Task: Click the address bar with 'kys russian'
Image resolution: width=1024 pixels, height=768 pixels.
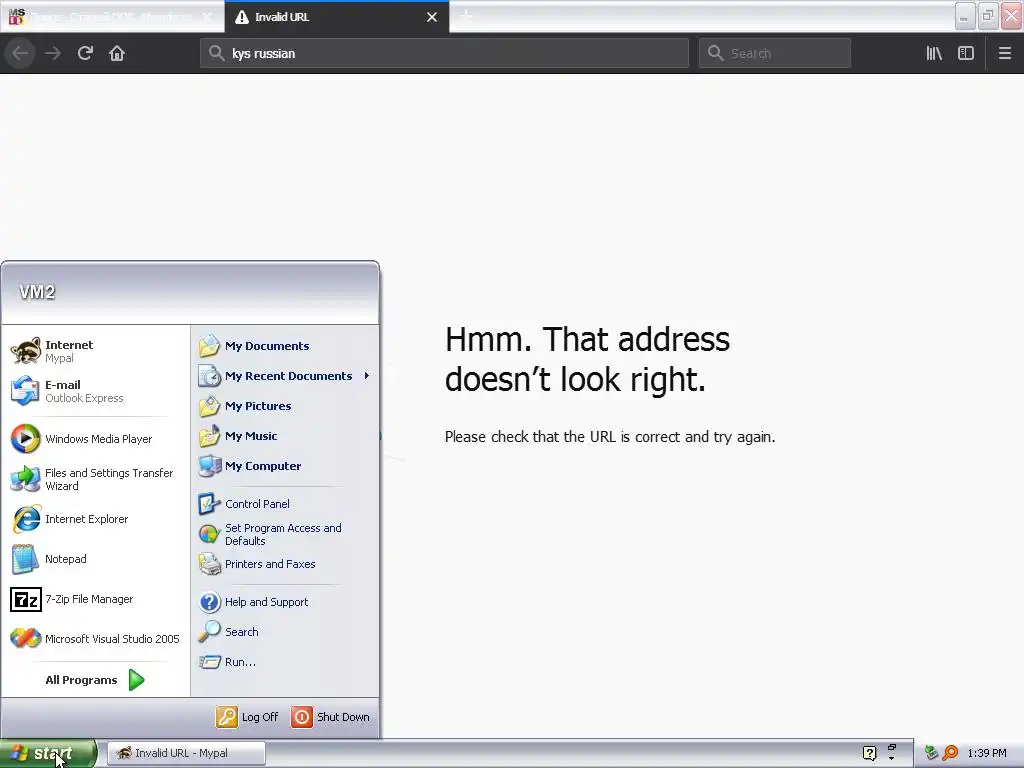Action: click(x=444, y=53)
